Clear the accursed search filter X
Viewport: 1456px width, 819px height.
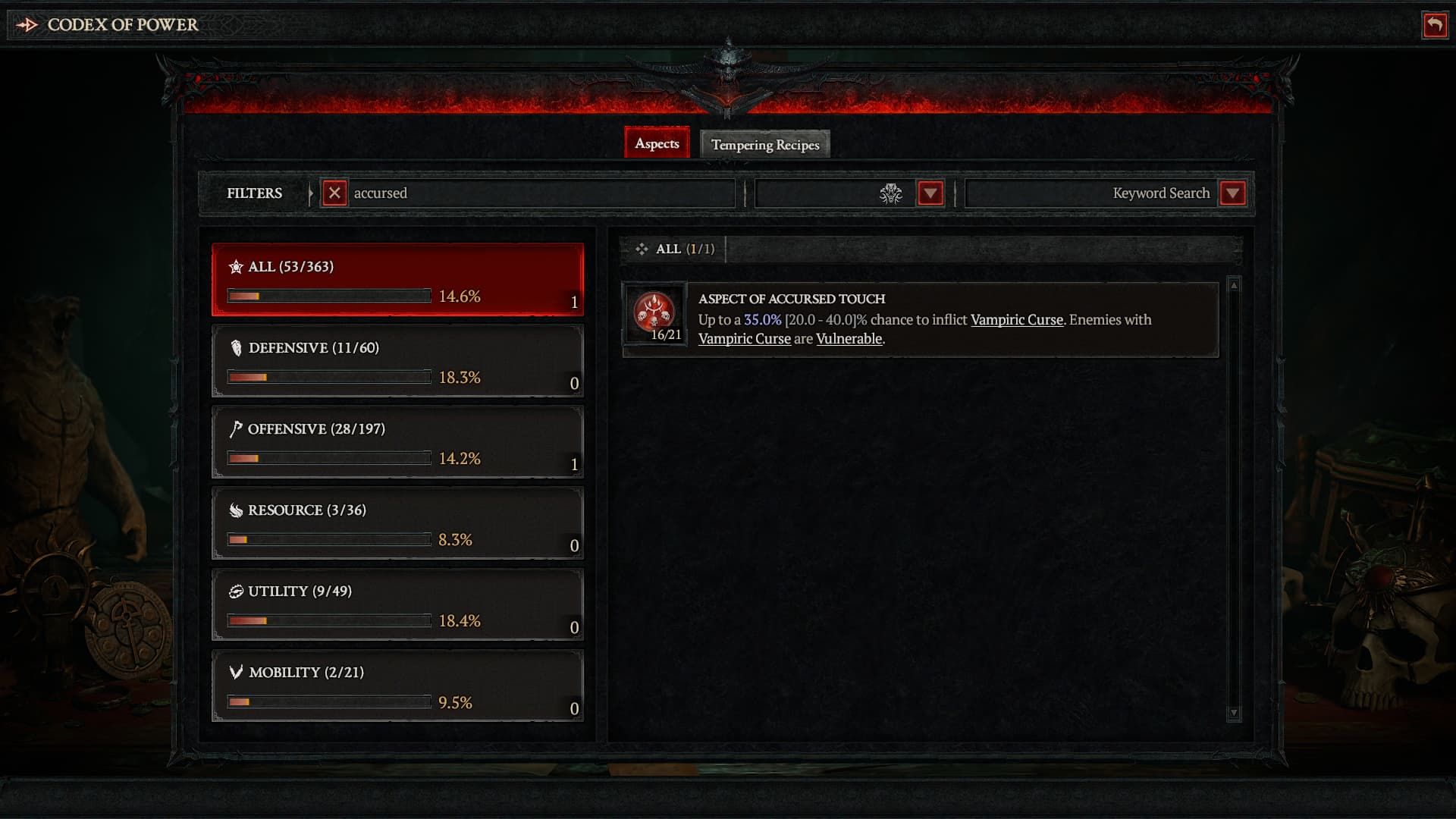336,192
